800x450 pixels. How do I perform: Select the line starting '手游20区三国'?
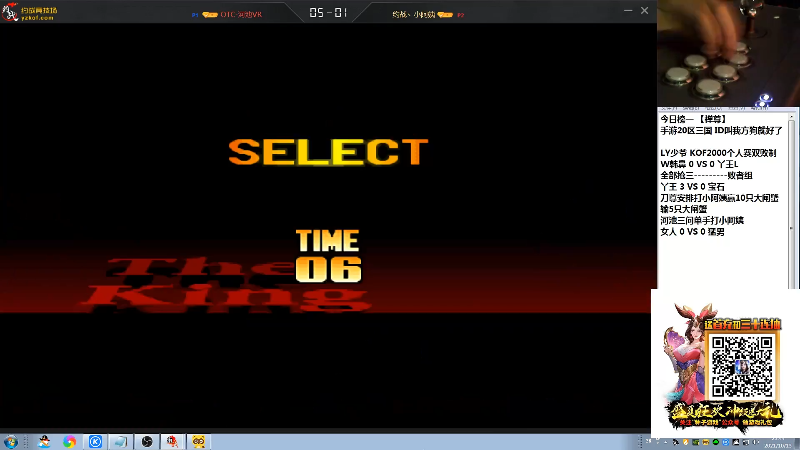pyautogui.click(x=721, y=131)
